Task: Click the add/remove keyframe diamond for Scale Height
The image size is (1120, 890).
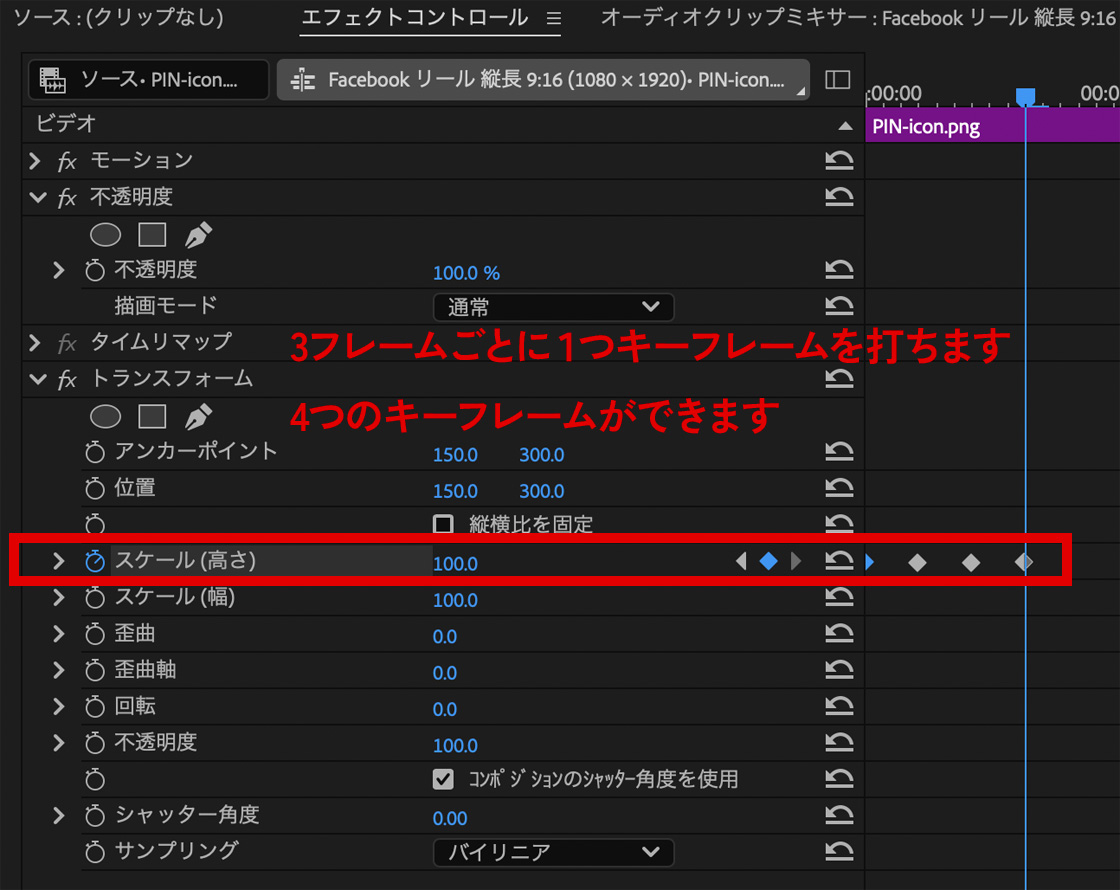Action: pyautogui.click(x=768, y=561)
